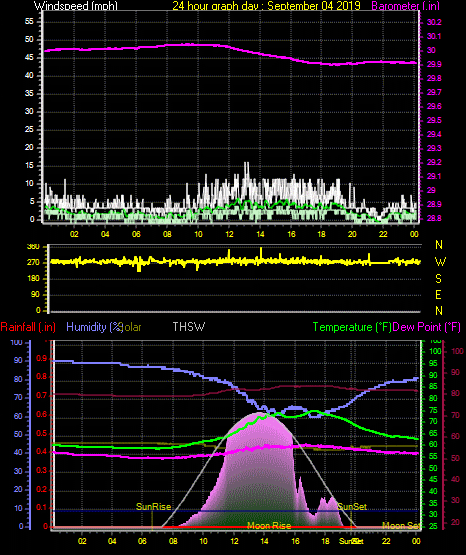Viewport: 466px width, 555px height.
Task: Click the W compass direction label
Action: pyautogui.click(x=440, y=262)
